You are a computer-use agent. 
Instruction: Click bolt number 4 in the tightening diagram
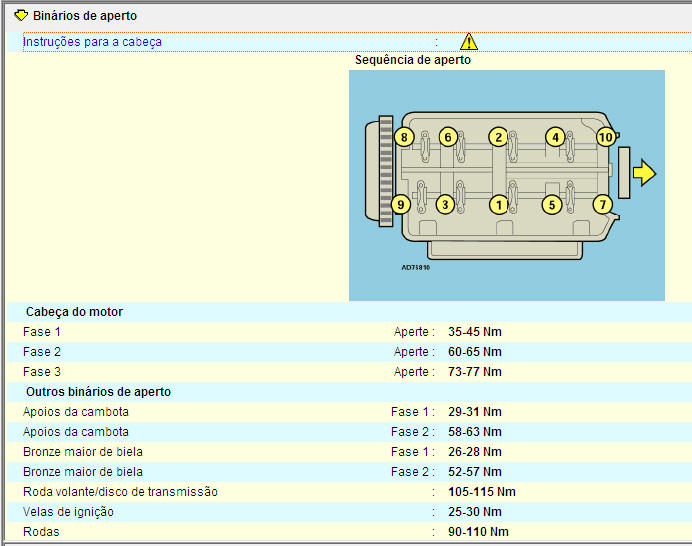click(554, 137)
